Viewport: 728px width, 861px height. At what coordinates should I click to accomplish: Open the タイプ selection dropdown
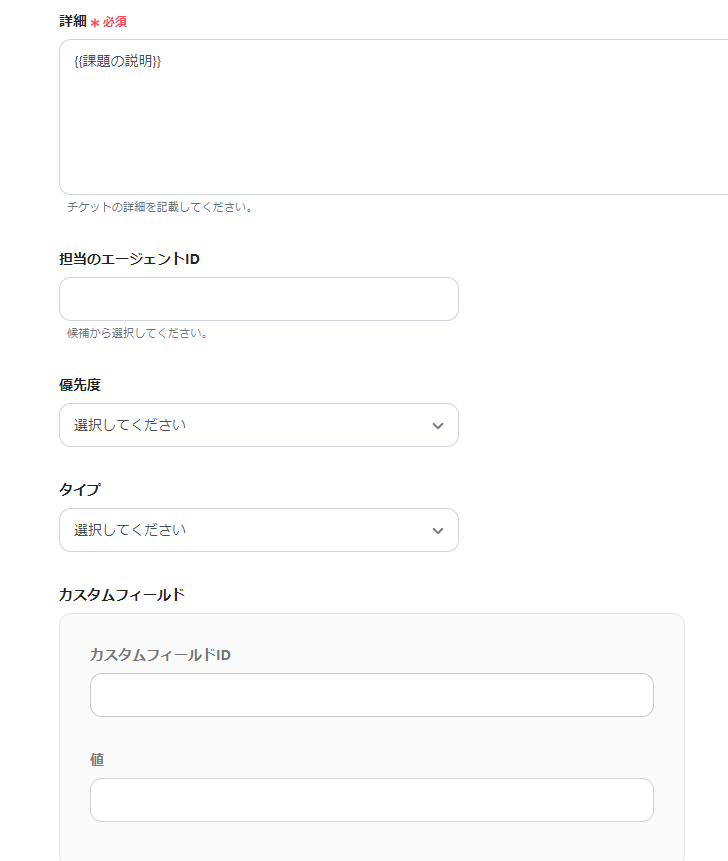(x=258, y=530)
